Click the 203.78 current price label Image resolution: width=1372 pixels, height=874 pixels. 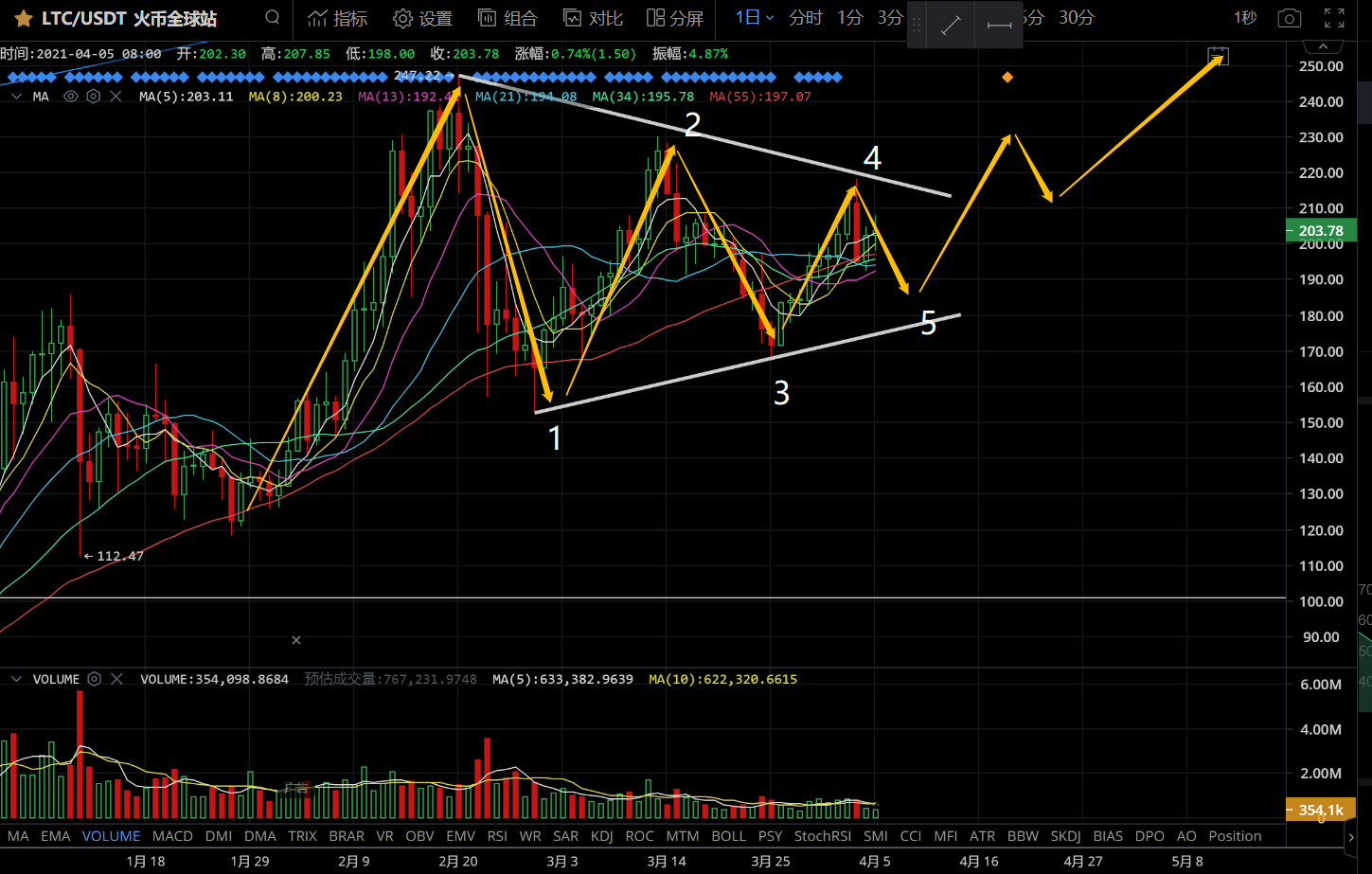[1321, 230]
